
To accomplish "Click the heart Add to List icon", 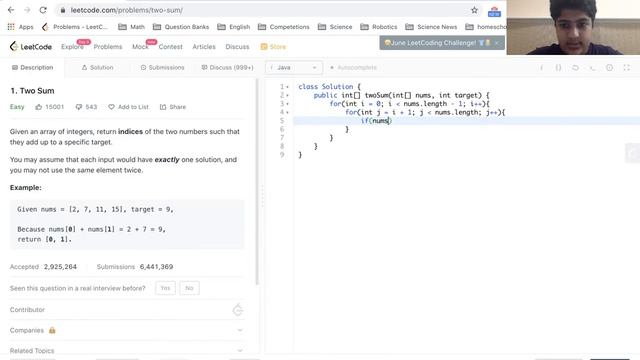I will pos(111,107).
